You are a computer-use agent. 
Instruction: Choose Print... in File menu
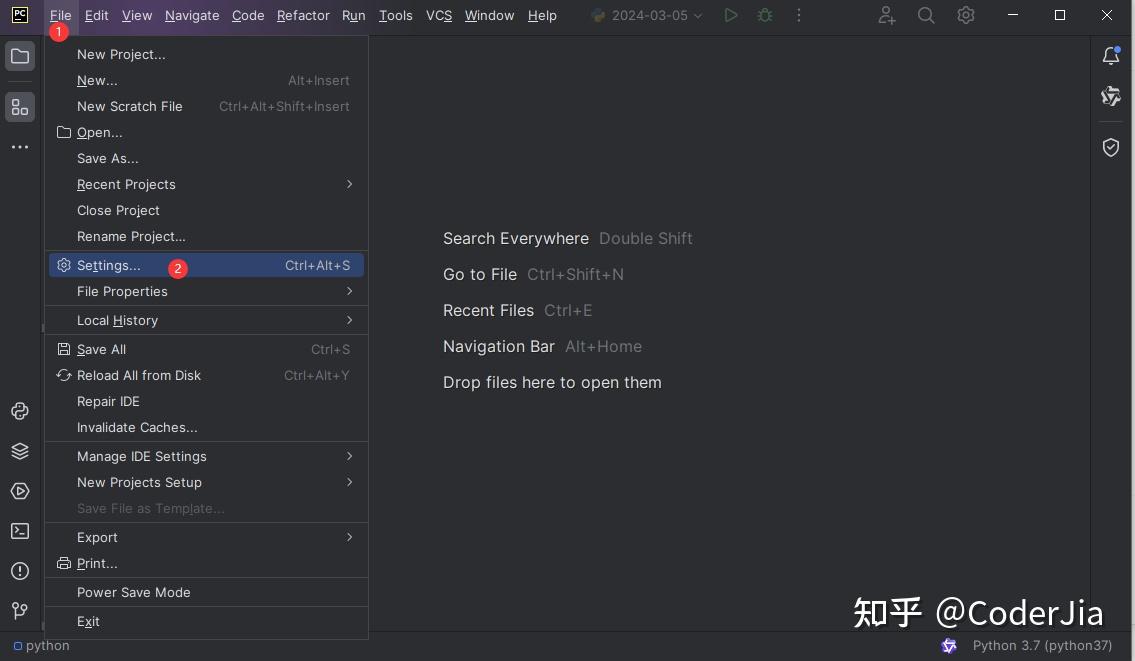(206, 564)
